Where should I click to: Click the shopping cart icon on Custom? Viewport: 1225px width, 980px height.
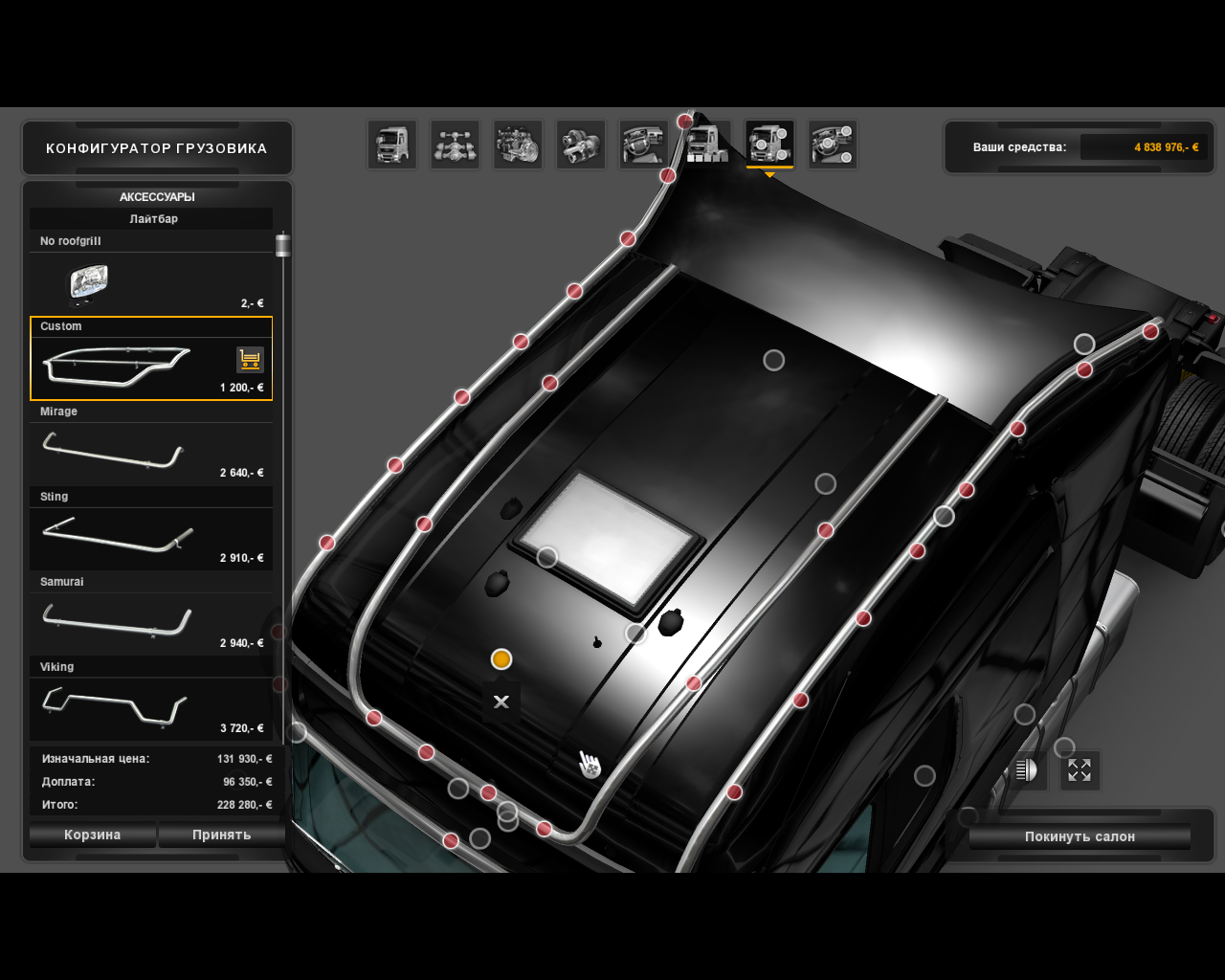[250, 360]
